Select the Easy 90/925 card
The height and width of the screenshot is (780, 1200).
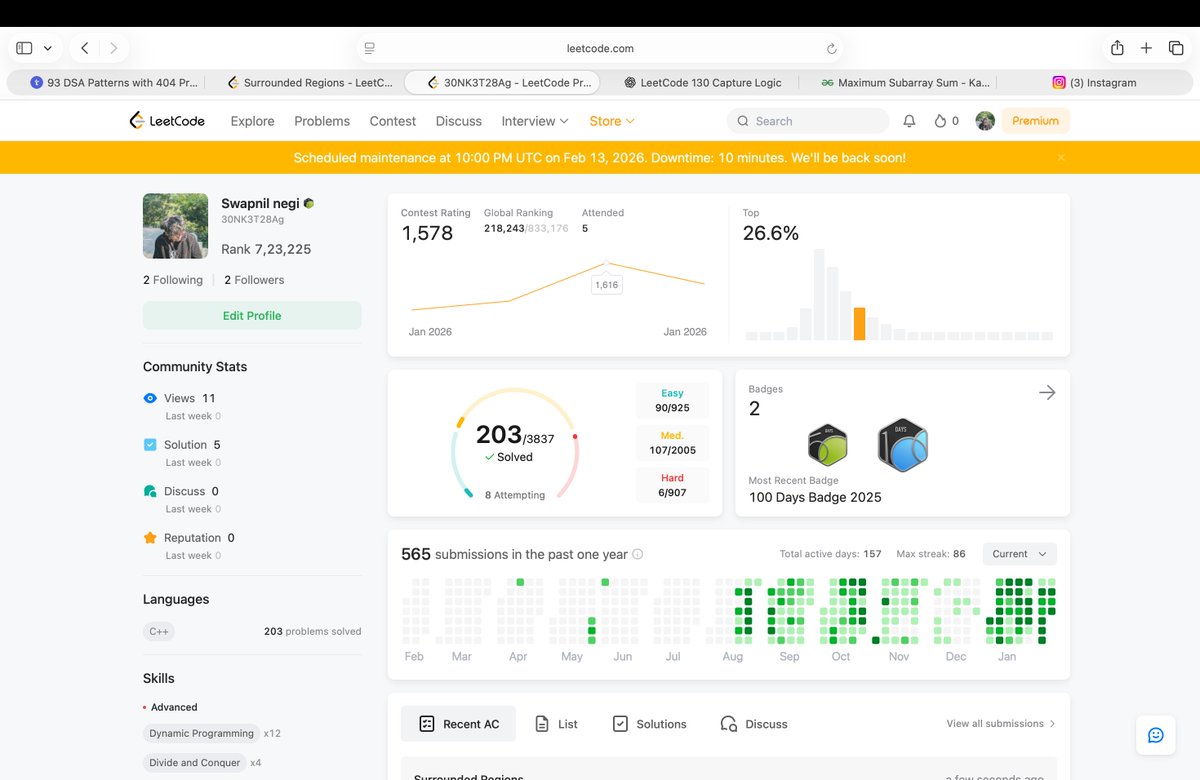672,401
